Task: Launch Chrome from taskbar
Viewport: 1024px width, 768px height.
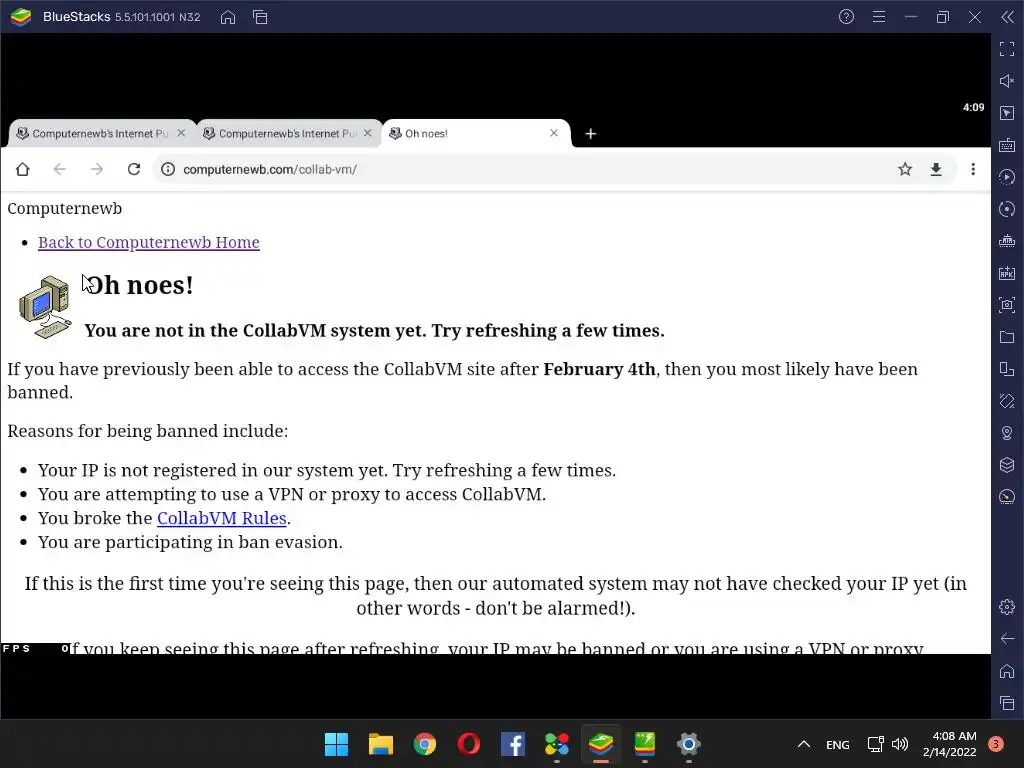Action: point(424,744)
